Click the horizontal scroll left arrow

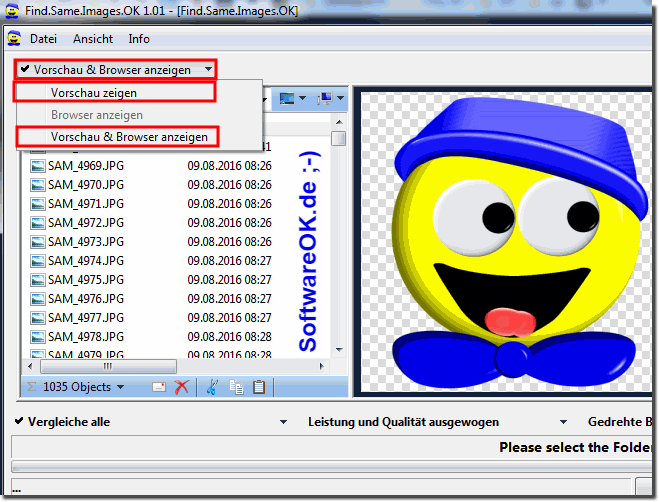point(30,366)
